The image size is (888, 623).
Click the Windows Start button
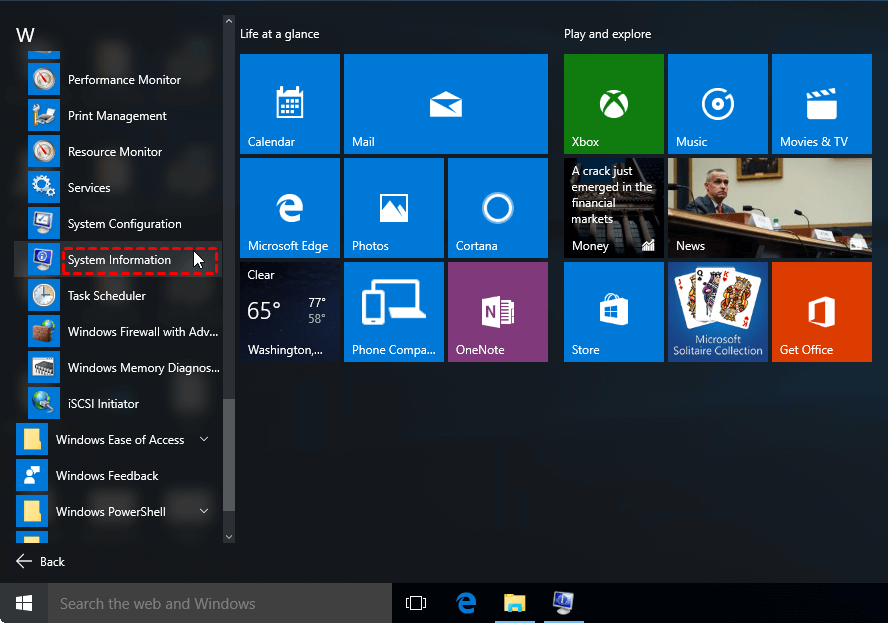[24, 603]
